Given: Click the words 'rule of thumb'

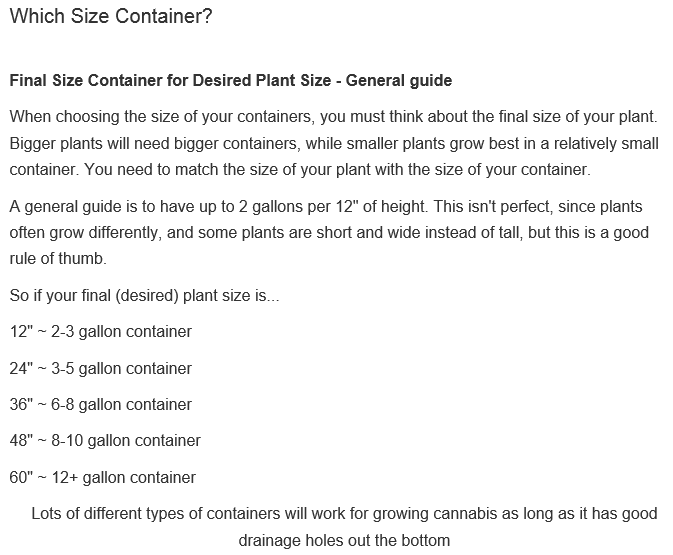Looking at the screenshot, I should pyautogui.click(x=56, y=259).
